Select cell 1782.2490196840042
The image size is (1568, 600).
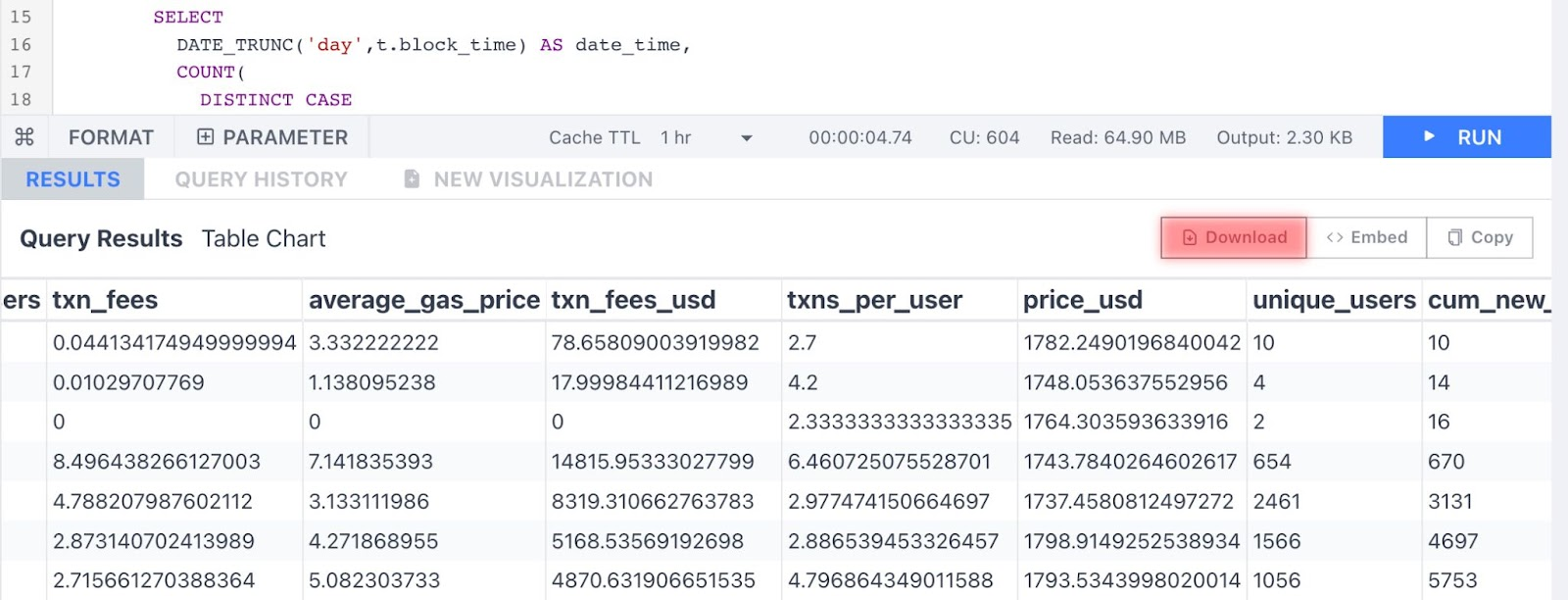(x=1132, y=342)
